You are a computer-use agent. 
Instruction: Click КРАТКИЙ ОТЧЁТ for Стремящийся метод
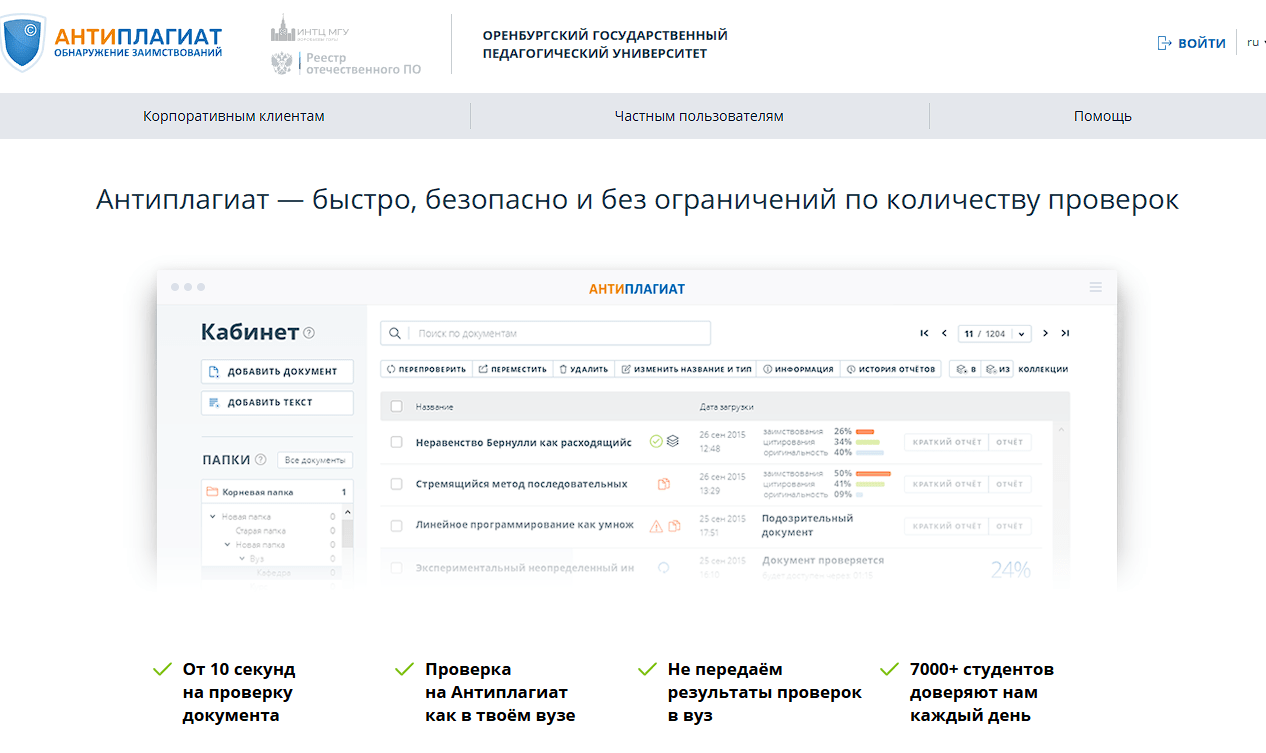(947, 484)
